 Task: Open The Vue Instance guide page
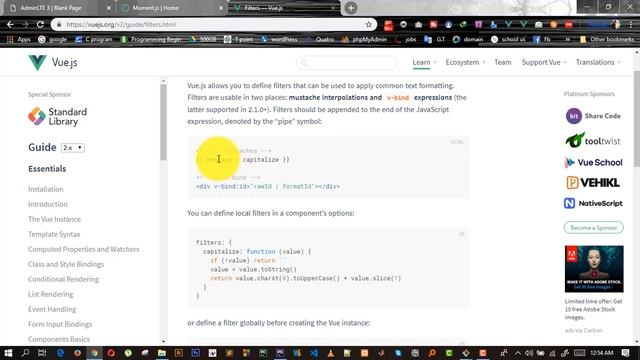tap(54, 219)
